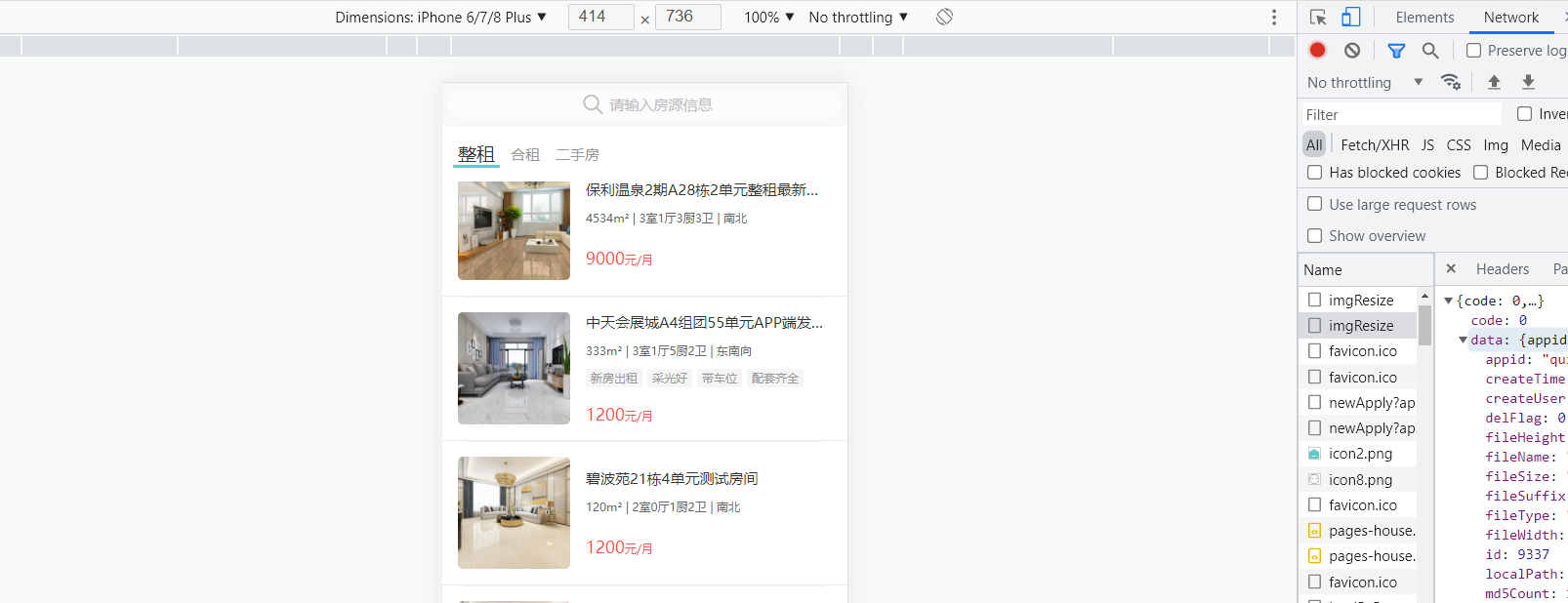This screenshot has width=1568, height=603.
Task: Click the 请输入房源信息 search box
Action: tap(644, 104)
